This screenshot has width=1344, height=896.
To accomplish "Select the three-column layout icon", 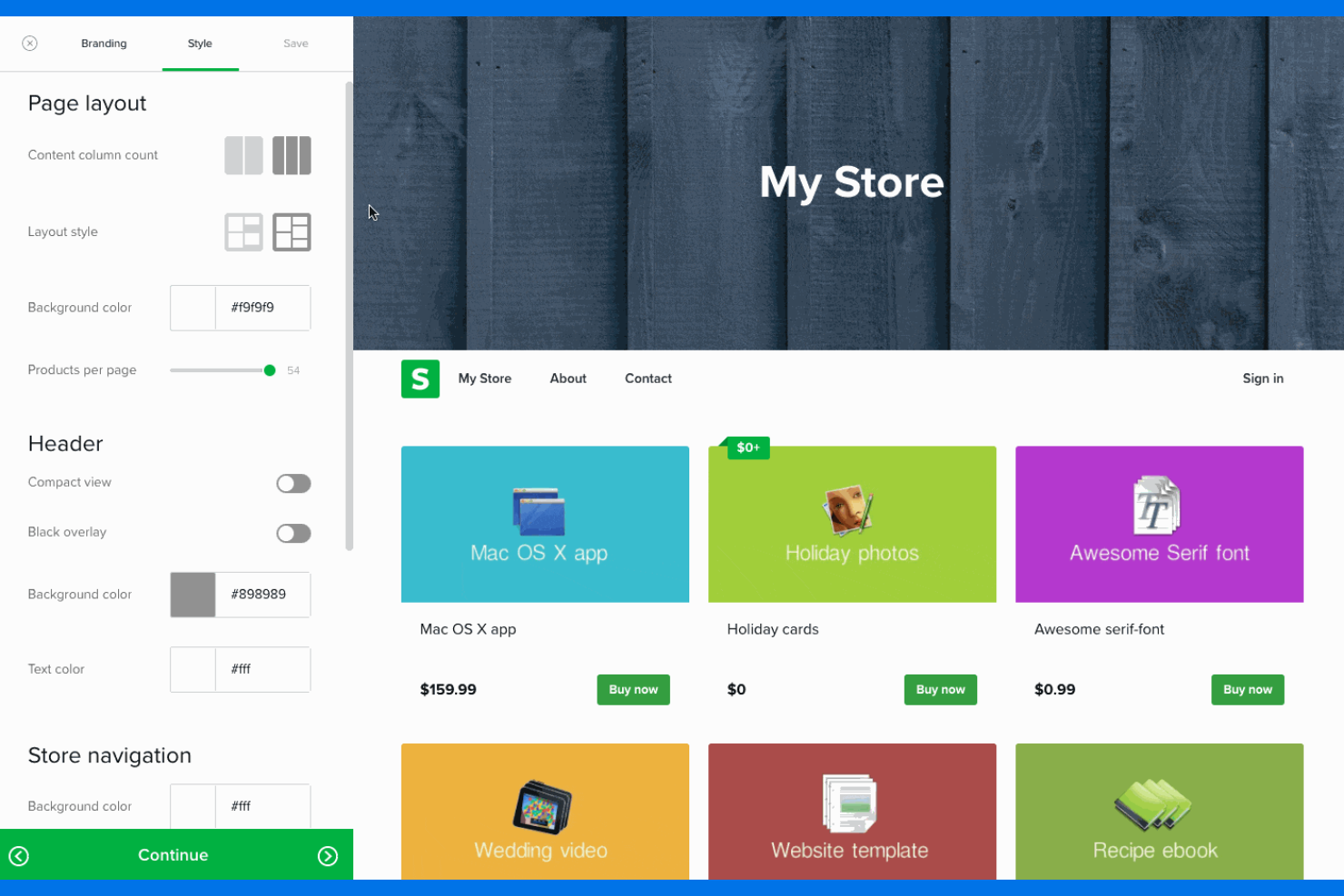I will pos(292,155).
